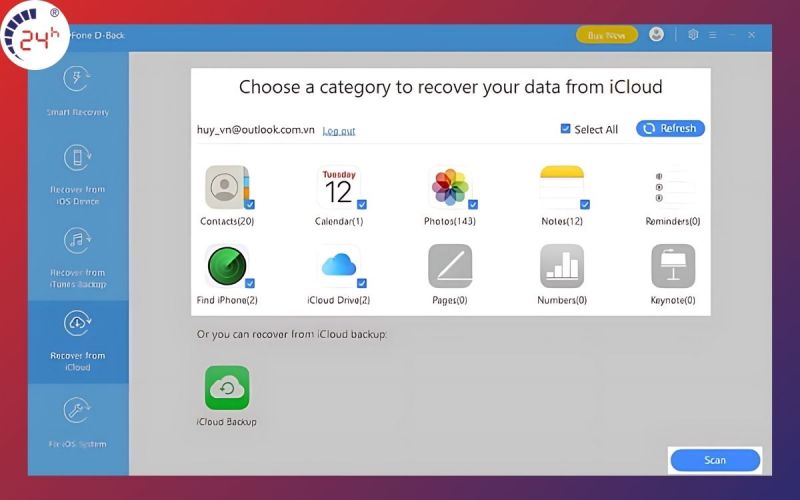Choose the Find iPhone radar icon

pyautogui.click(x=227, y=266)
